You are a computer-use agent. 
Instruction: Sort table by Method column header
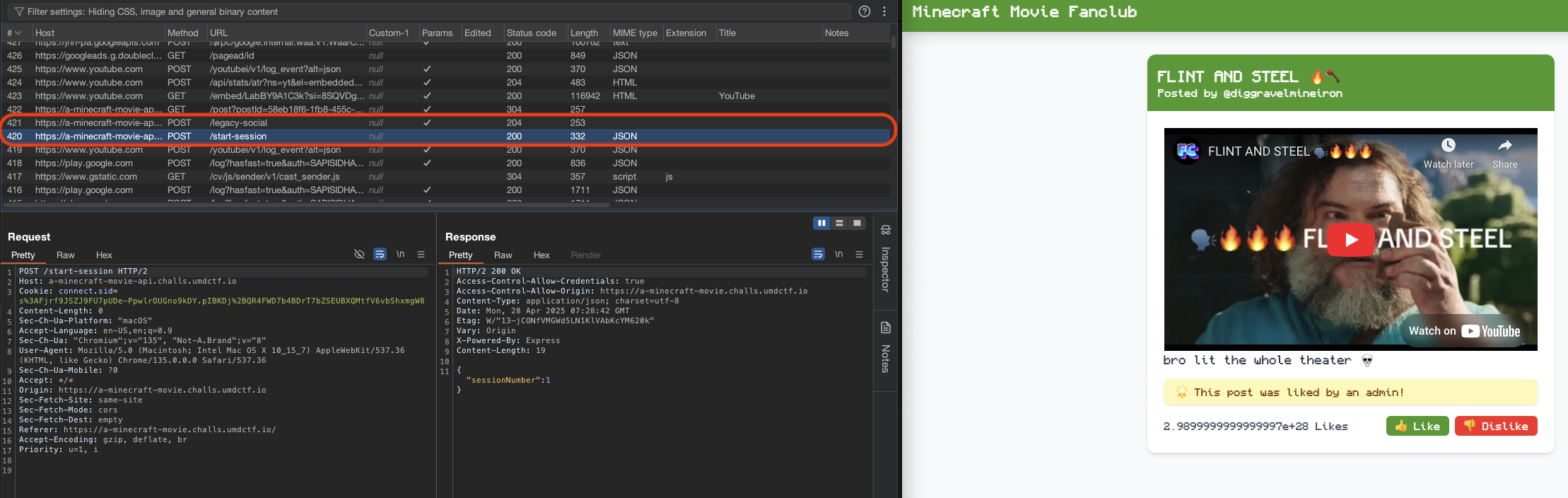coord(183,33)
